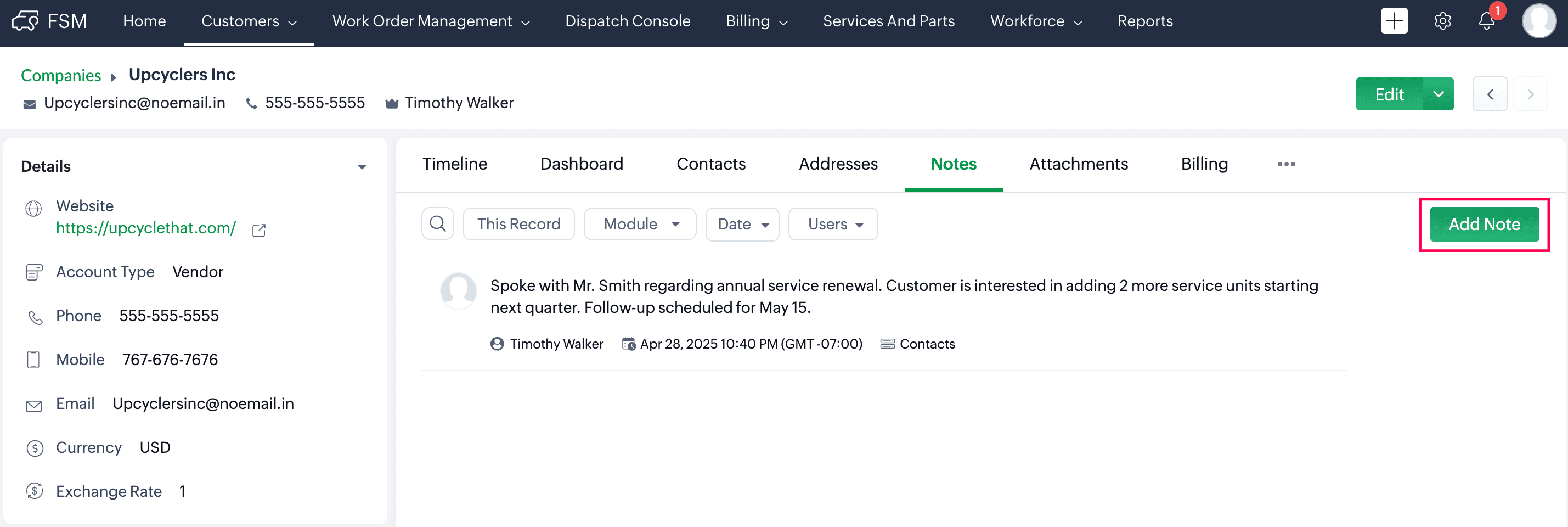Expand the Date filter dropdown
Viewport: 1568px width, 527px height.
742,224
